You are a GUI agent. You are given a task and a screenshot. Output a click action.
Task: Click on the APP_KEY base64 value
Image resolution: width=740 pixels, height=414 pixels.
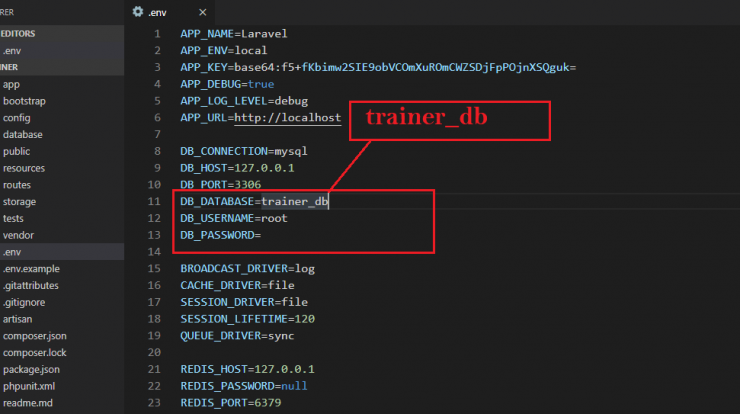click(x=405, y=68)
